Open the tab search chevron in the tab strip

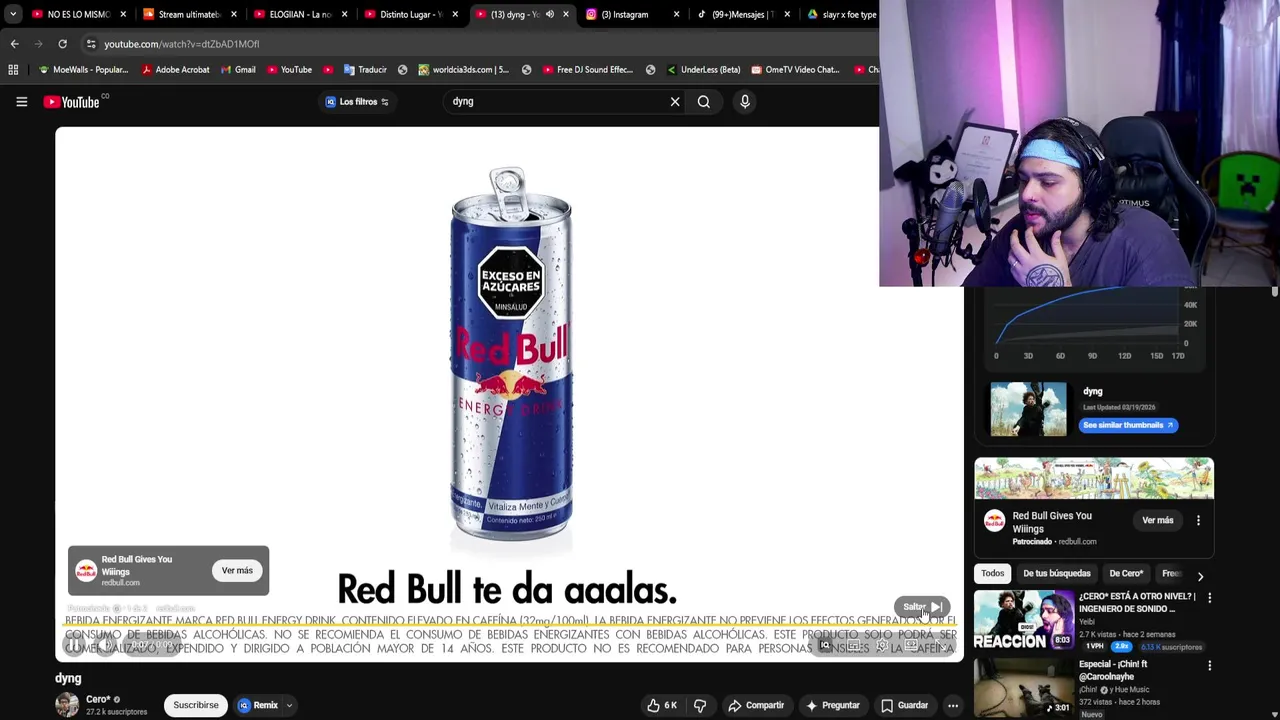(x=12, y=14)
